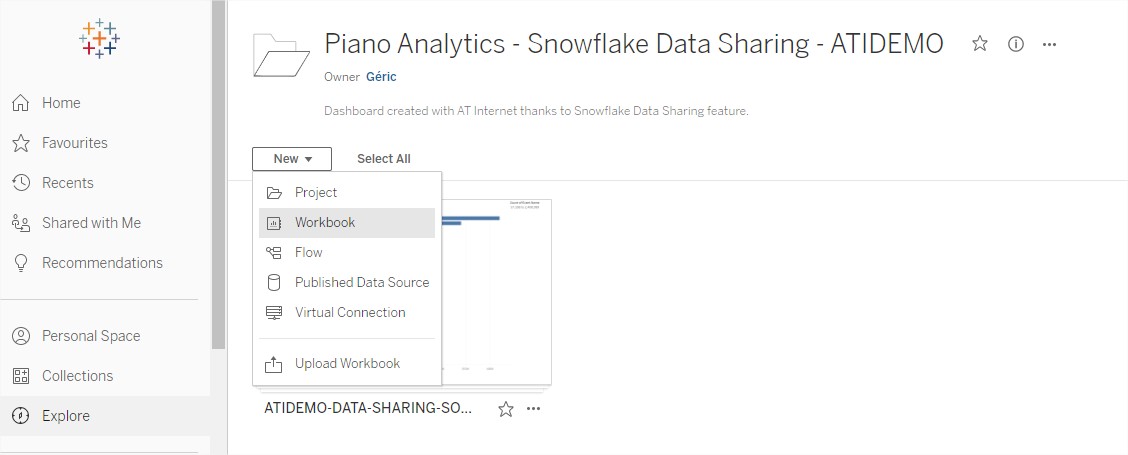Click the Tableau logo icon

pyautogui.click(x=99, y=39)
